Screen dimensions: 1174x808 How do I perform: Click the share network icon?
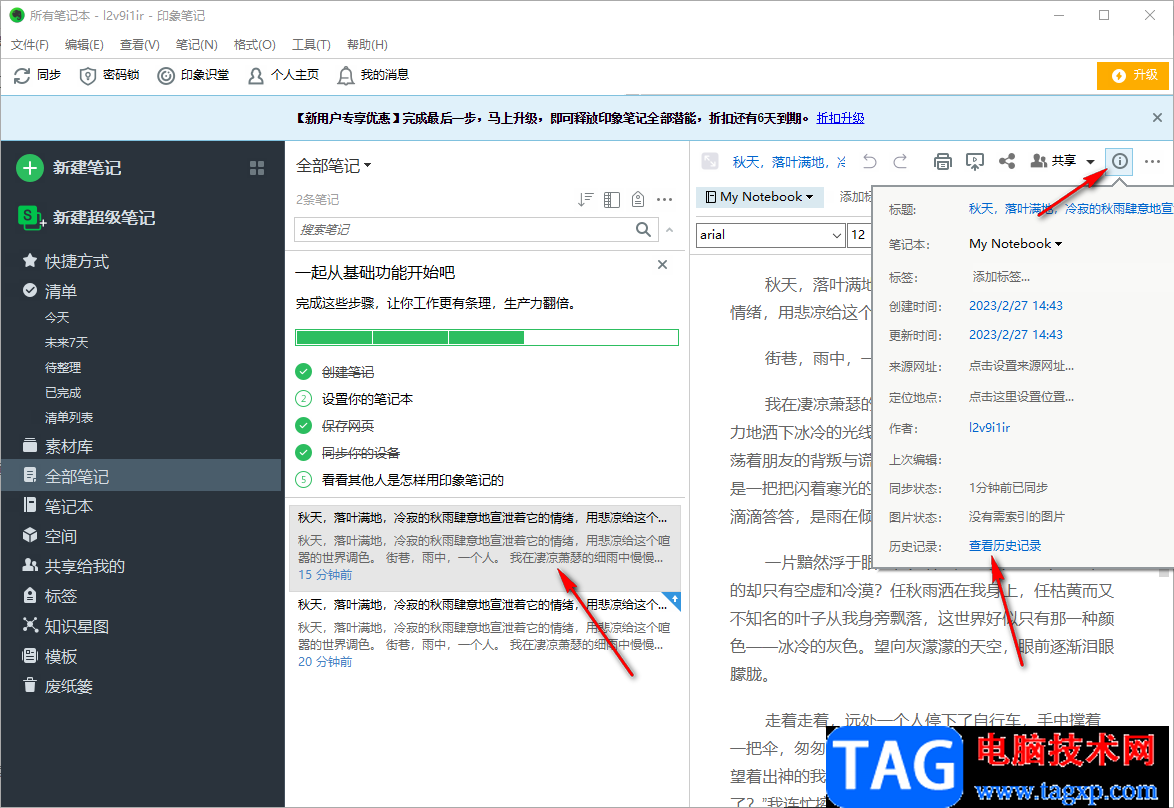(1007, 161)
